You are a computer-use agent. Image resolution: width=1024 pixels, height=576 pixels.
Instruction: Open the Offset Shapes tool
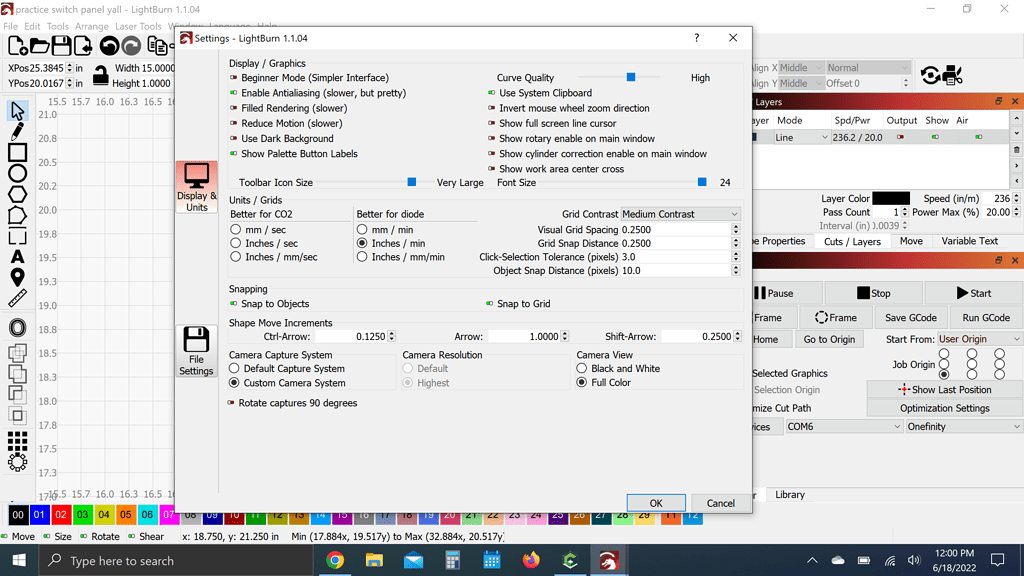tap(18, 327)
